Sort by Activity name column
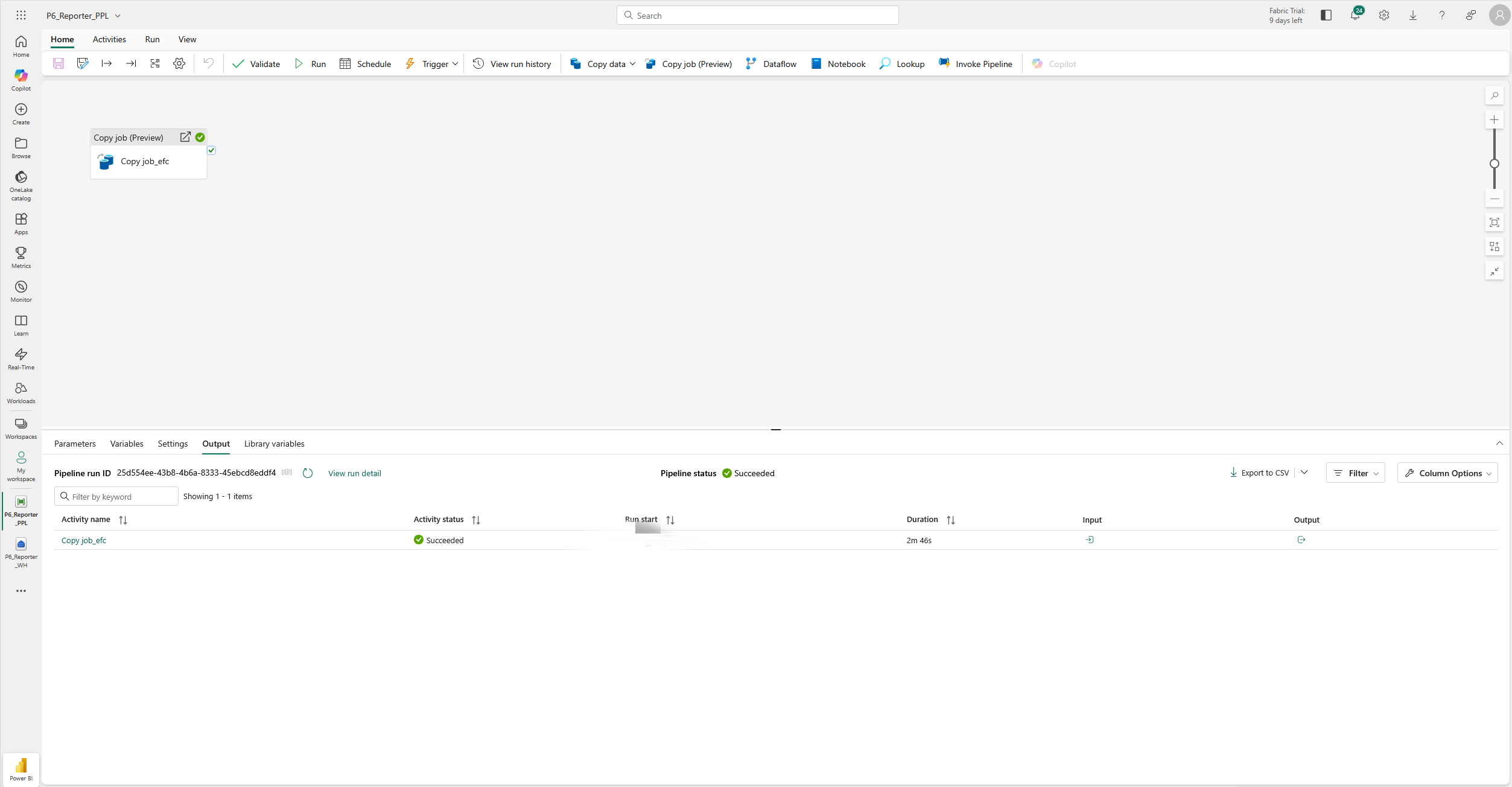The image size is (1512, 787). [x=123, y=520]
